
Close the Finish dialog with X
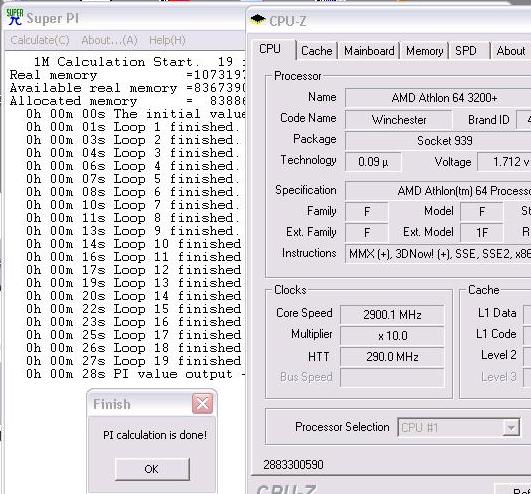tap(203, 403)
